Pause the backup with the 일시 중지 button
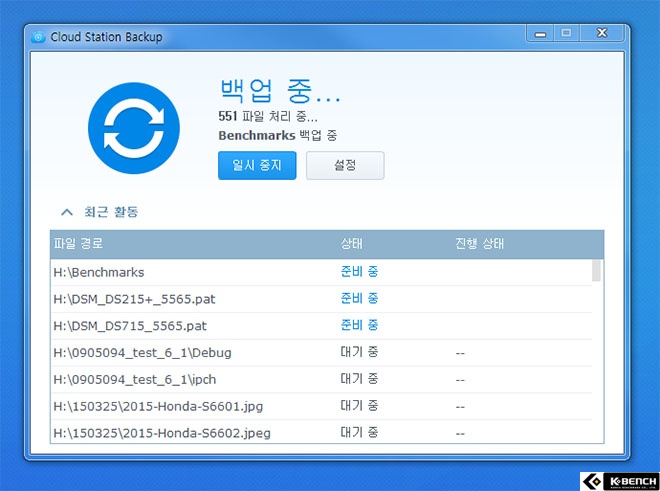The image size is (660, 491). coord(257,165)
